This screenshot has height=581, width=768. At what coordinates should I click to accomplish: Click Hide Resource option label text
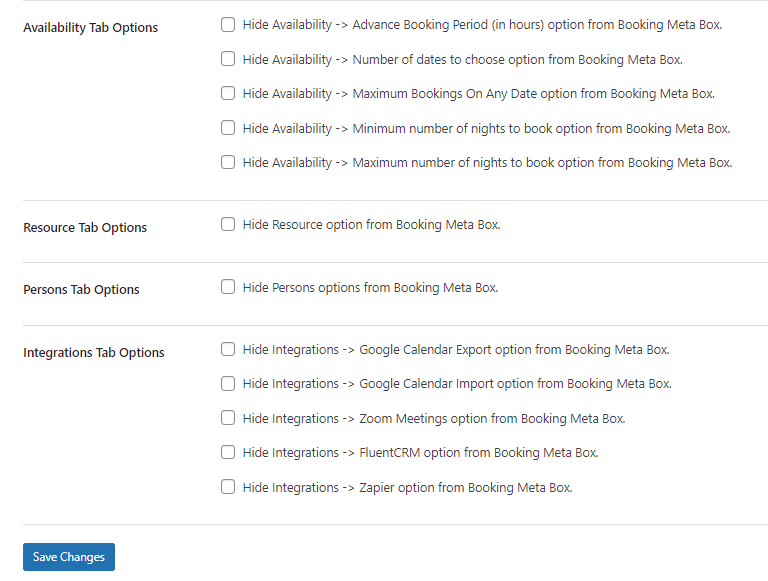(371, 225)
